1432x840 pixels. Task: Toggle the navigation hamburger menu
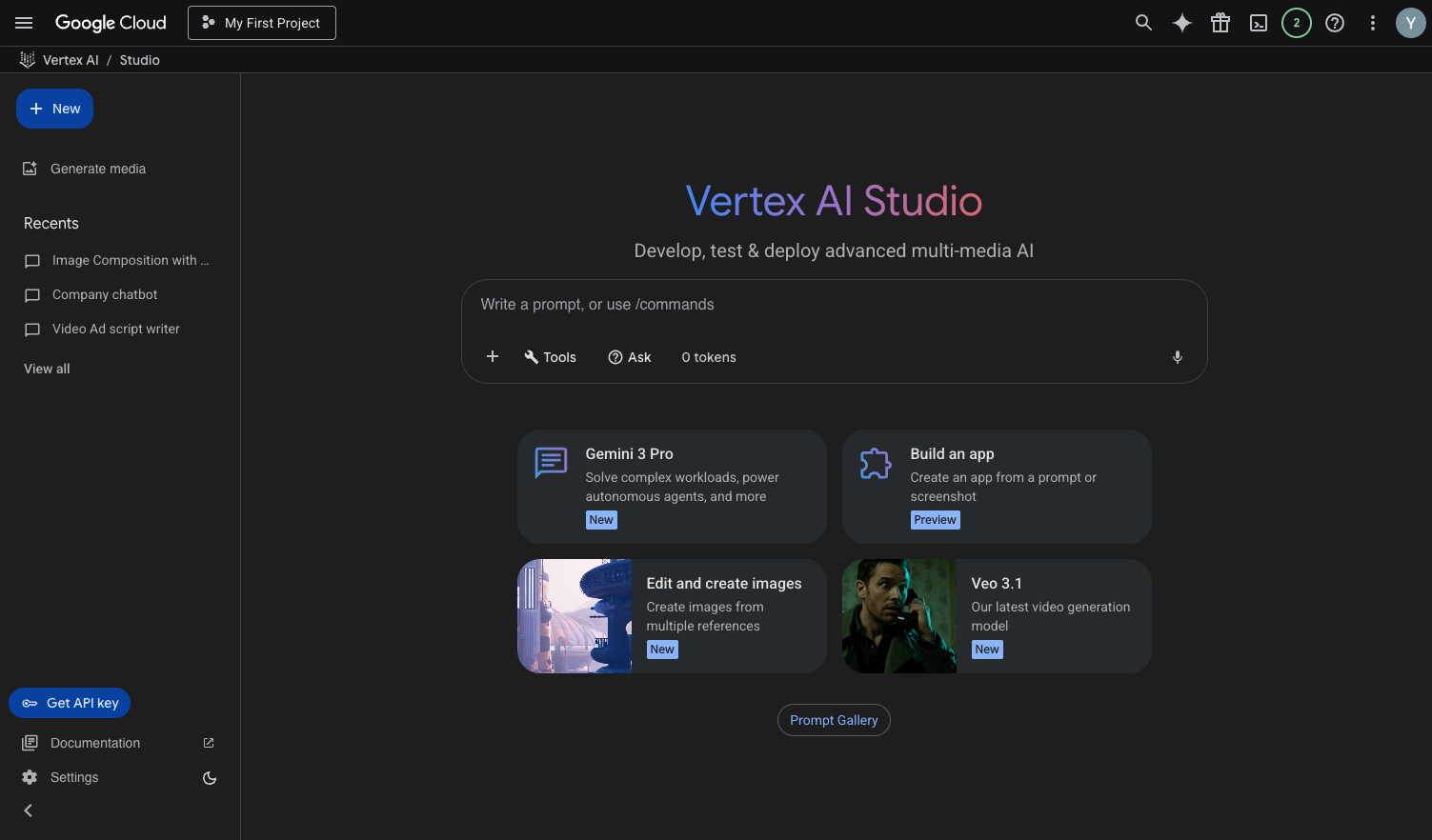(23, 22)
